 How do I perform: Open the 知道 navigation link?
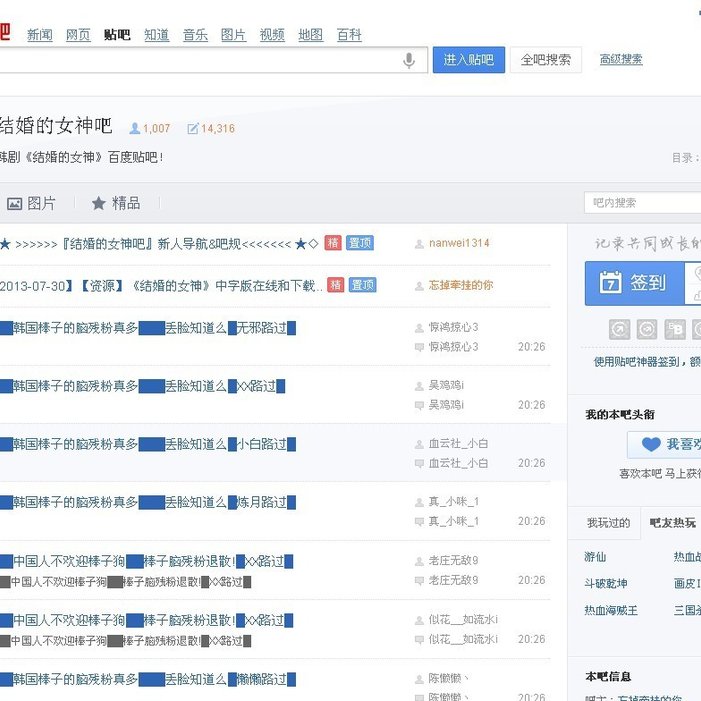[x=156, y=34]
